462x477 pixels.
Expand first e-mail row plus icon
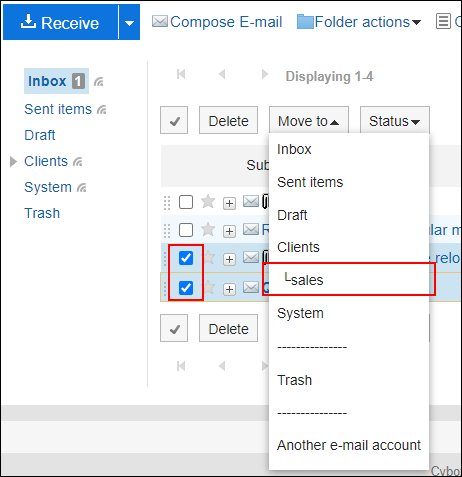pyautogui.click(x=229, y=203)
